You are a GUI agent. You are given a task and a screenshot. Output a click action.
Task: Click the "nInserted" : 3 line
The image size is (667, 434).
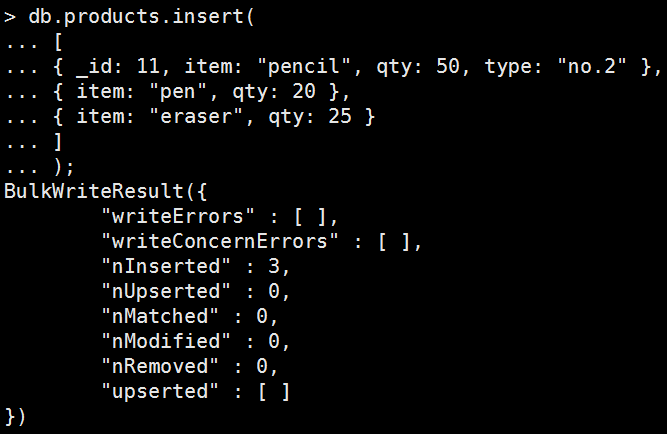point(196,267)
